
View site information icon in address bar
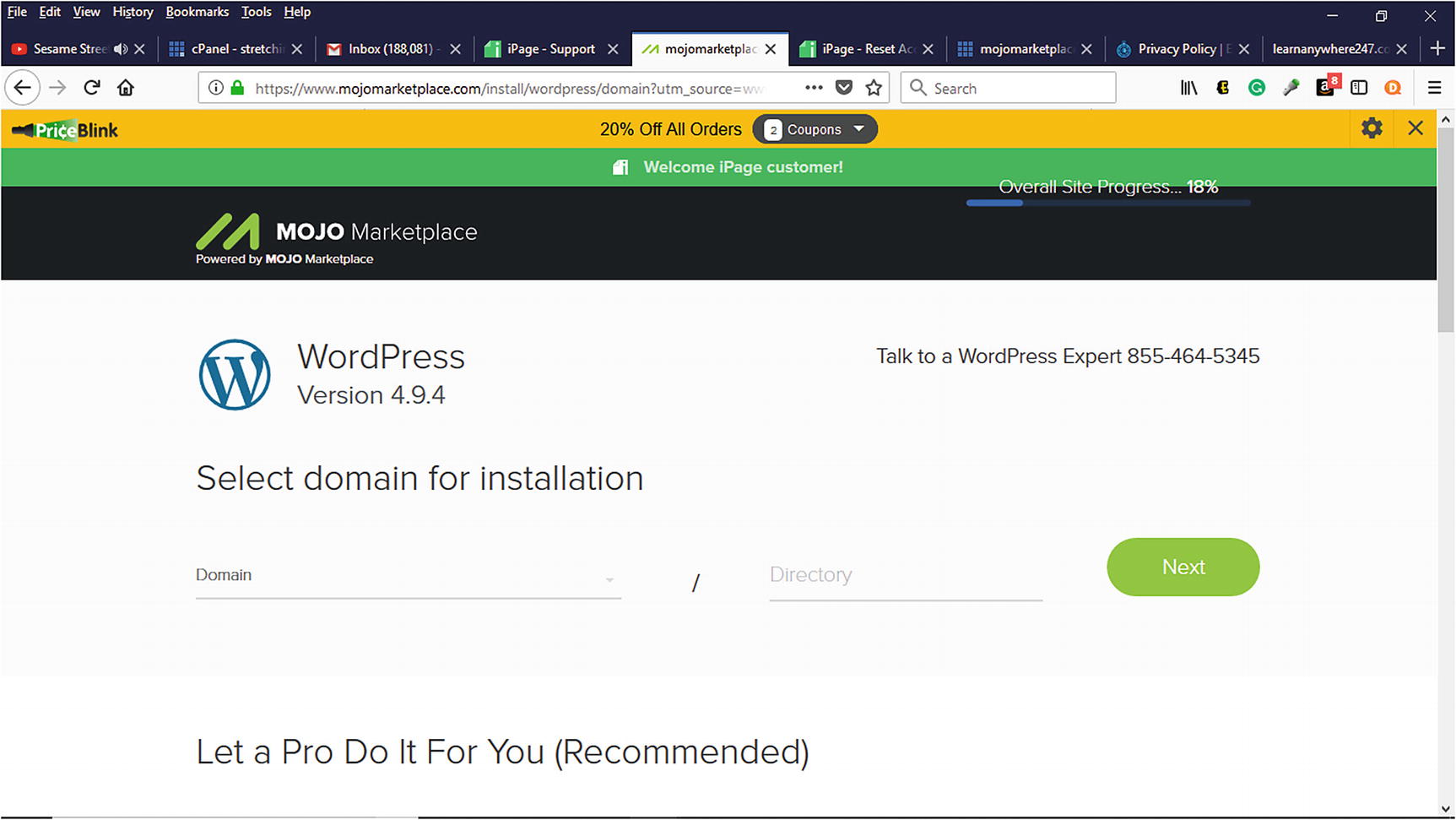coord(216,88)
